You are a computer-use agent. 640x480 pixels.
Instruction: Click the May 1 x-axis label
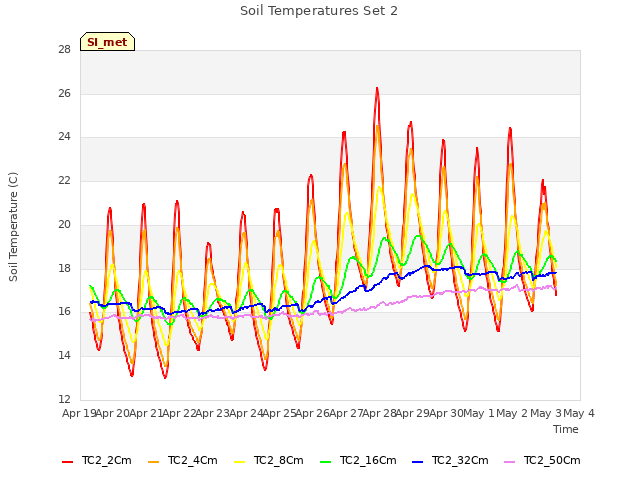coord(479,413)
